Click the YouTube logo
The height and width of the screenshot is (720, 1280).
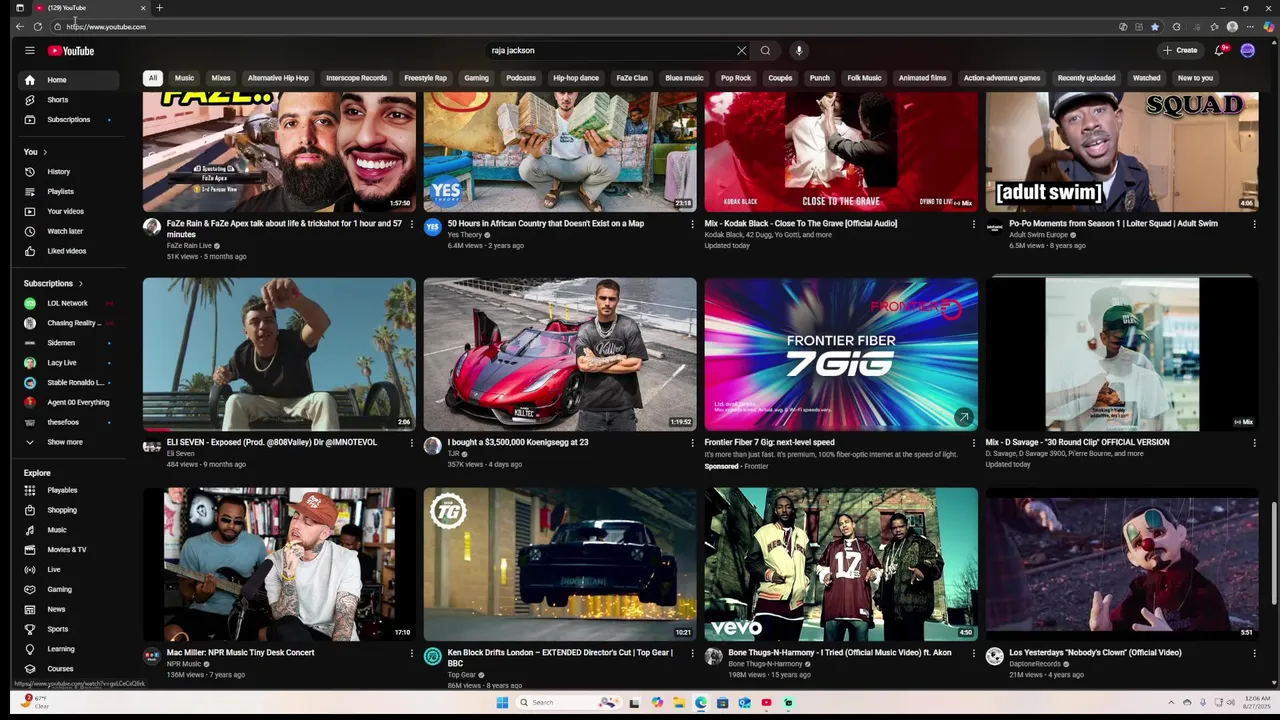pyautogui.click(x=71, y=51)
